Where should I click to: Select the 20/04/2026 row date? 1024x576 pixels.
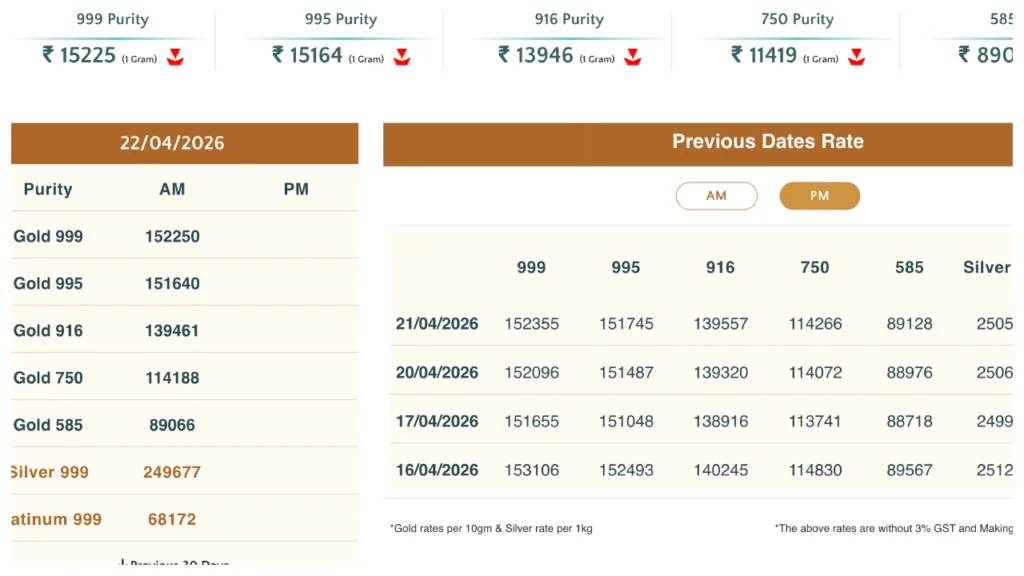(x=437, y=373)
